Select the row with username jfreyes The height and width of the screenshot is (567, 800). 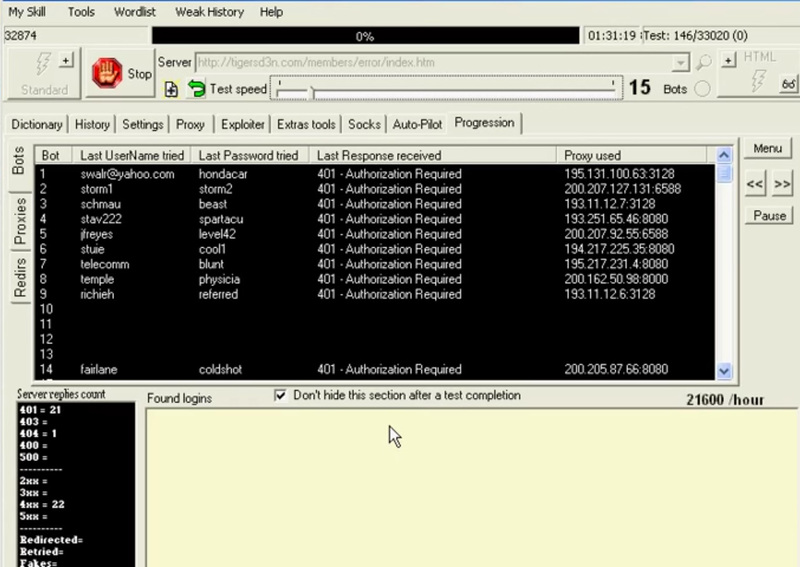click(374, 234)
